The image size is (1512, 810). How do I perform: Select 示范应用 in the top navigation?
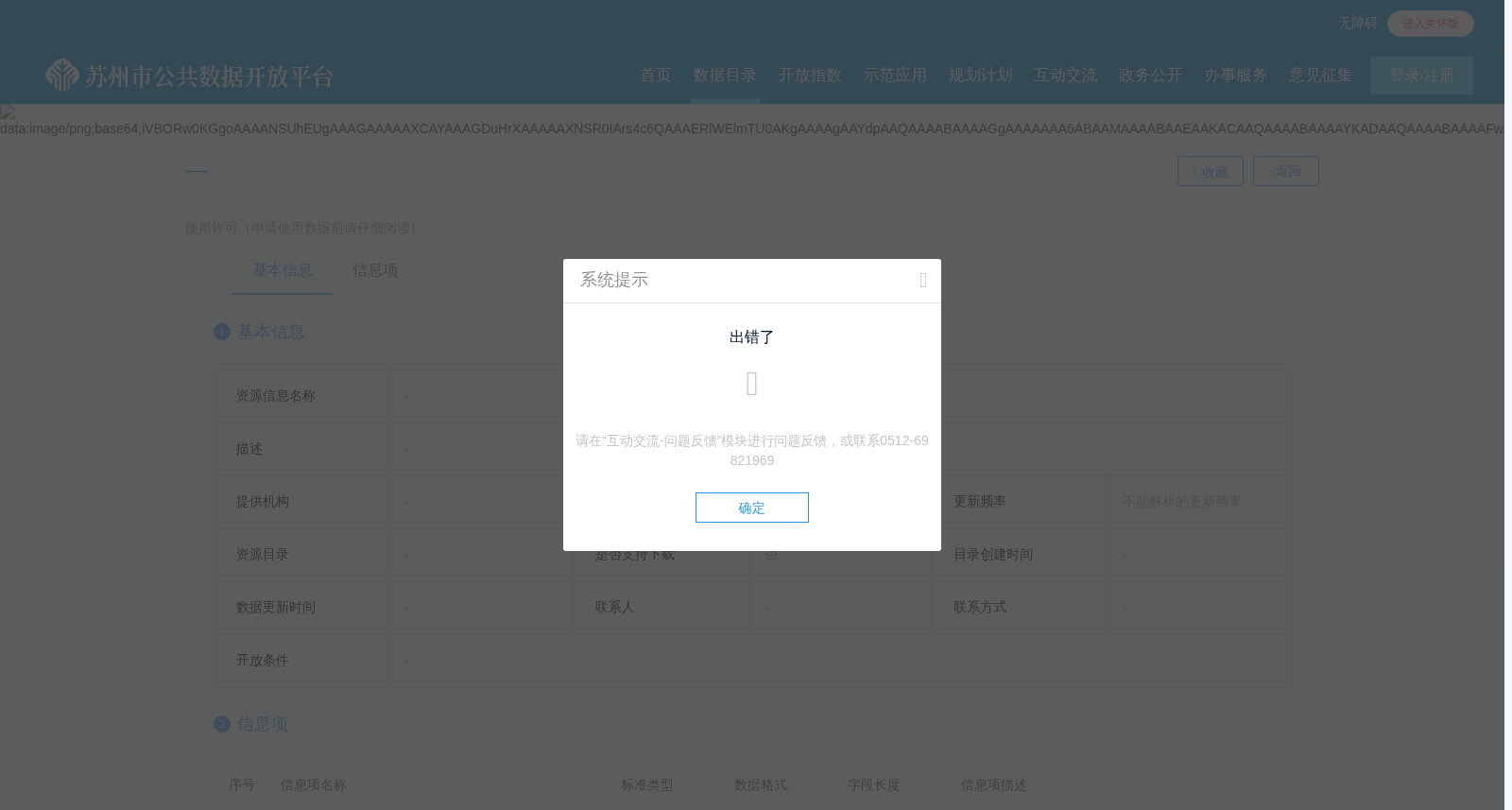895,76
